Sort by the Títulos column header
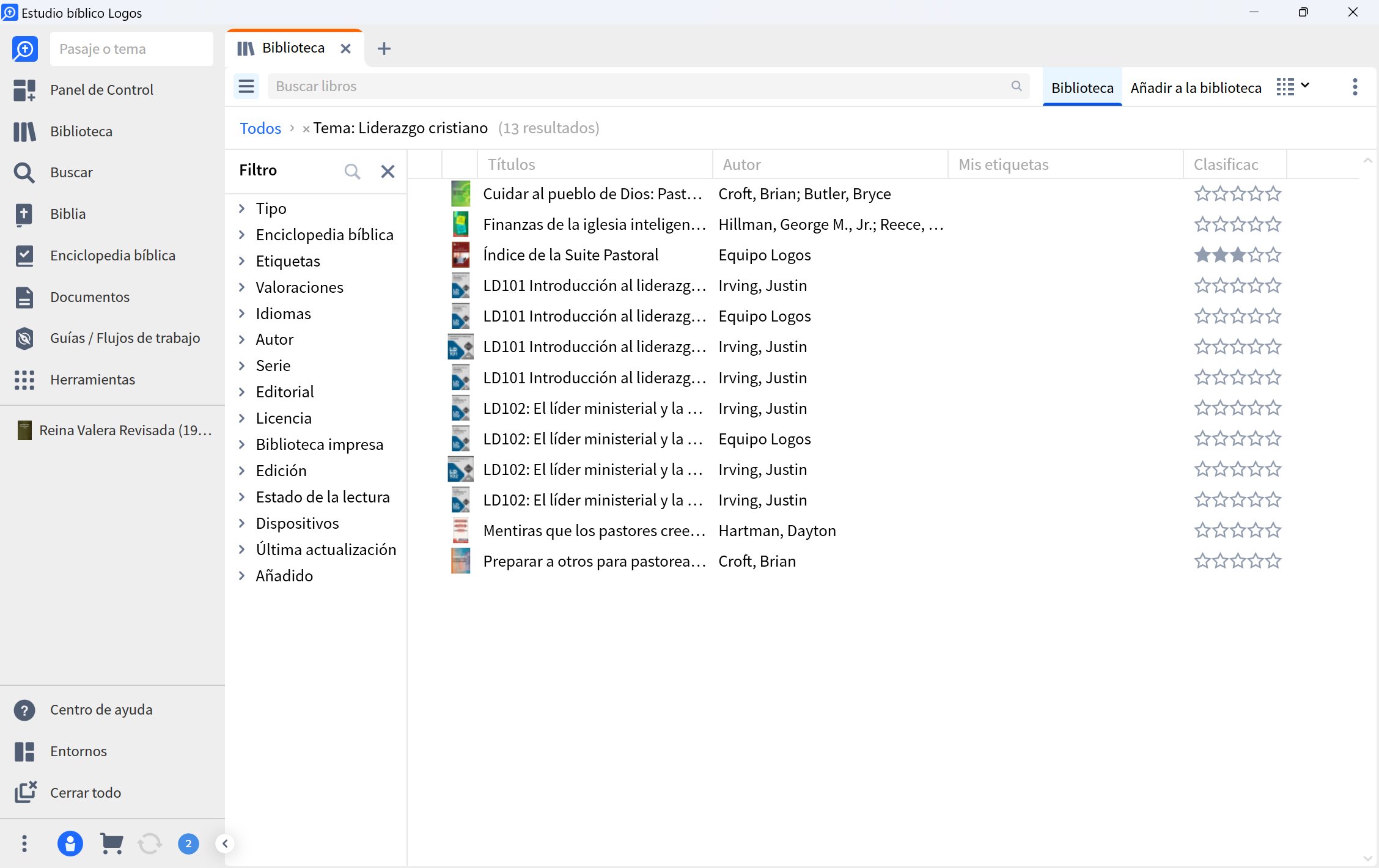Image resolution: width=1379 pixels, height=868 pixels. click(594, 164)
